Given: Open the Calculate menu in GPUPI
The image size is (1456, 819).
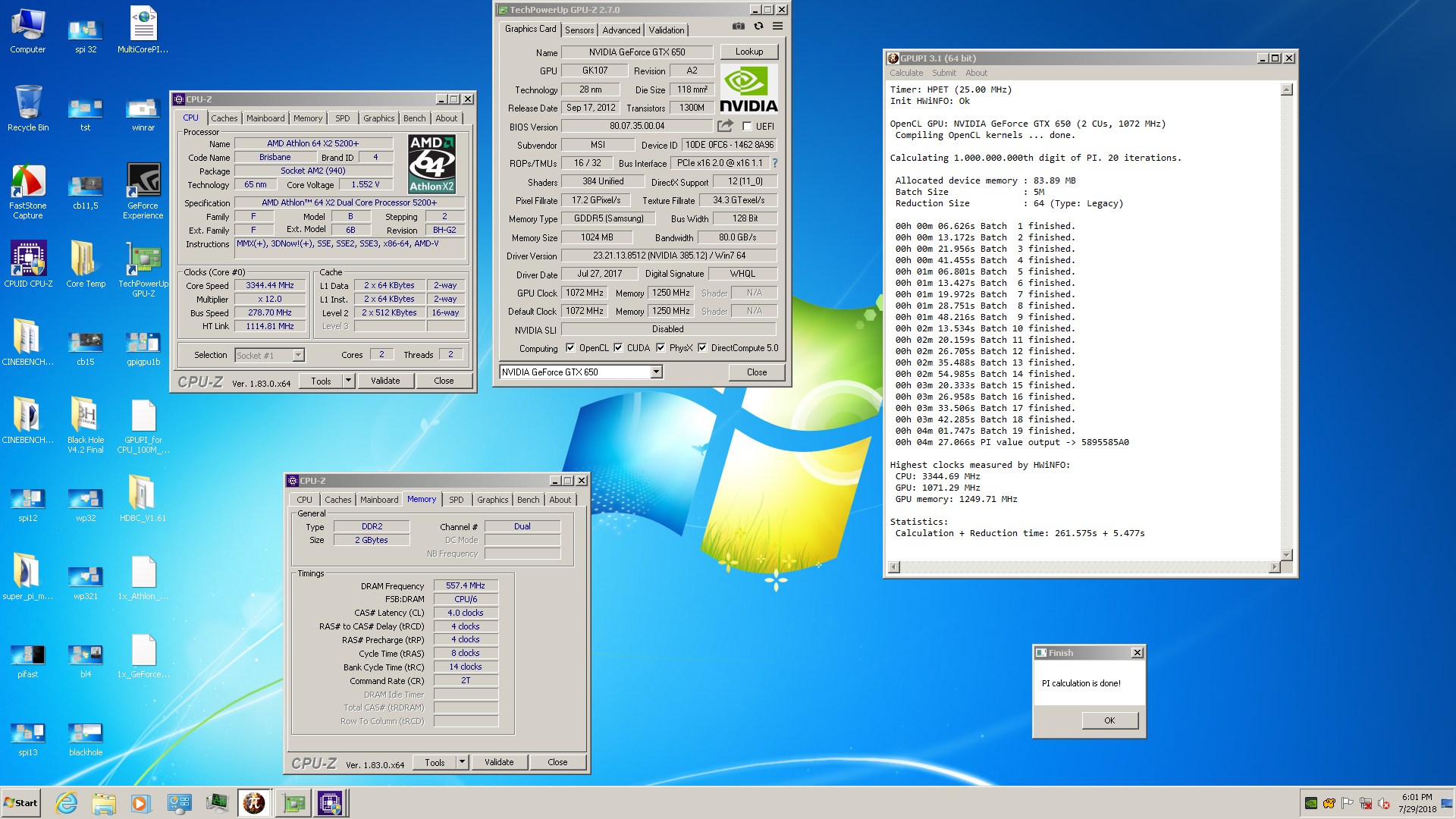Looking at the screenshot, I should click(x=906, y=73).
